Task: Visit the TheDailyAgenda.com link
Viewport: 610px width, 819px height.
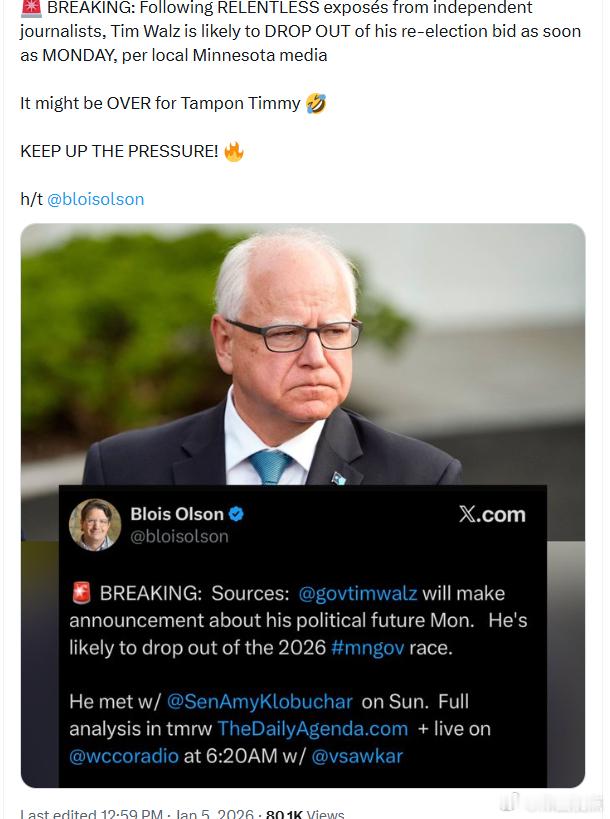Action: pyautogui.click(x=313, y=728)
